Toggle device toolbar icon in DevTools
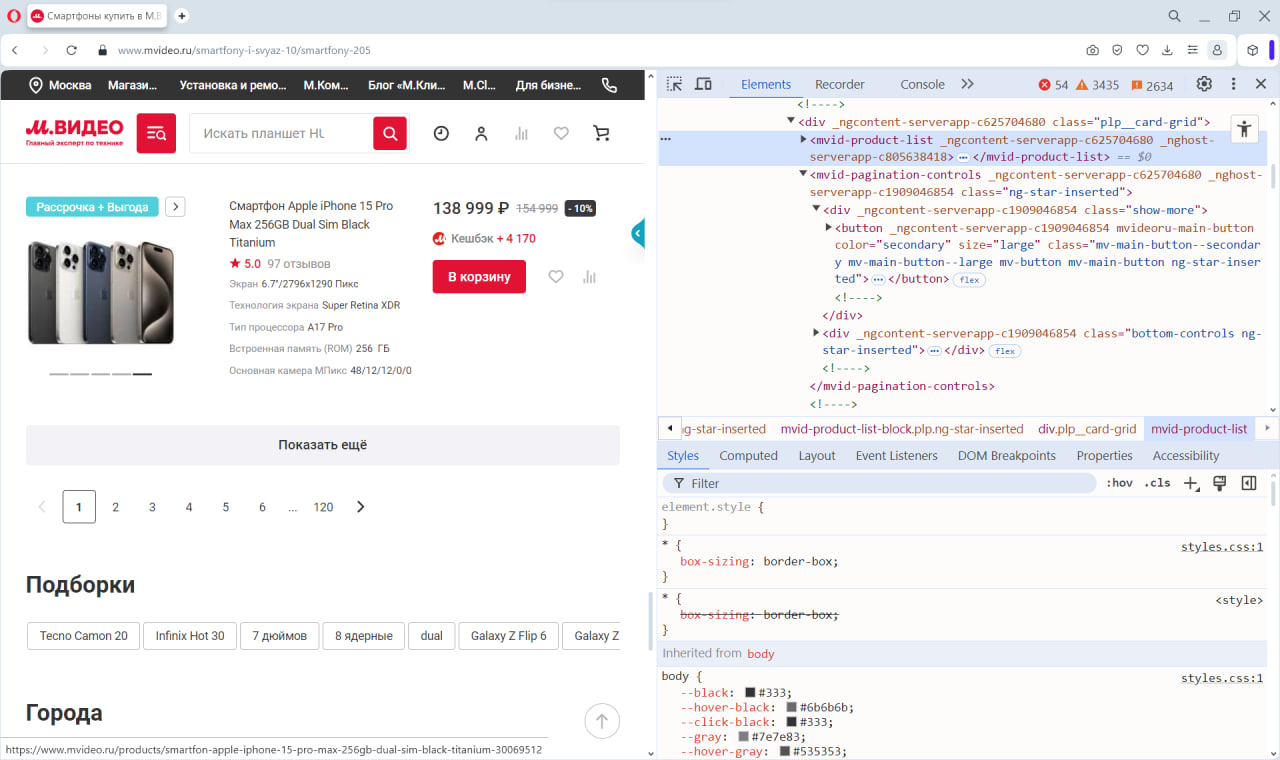This screenshot has width=1280, height=760. 703,84
